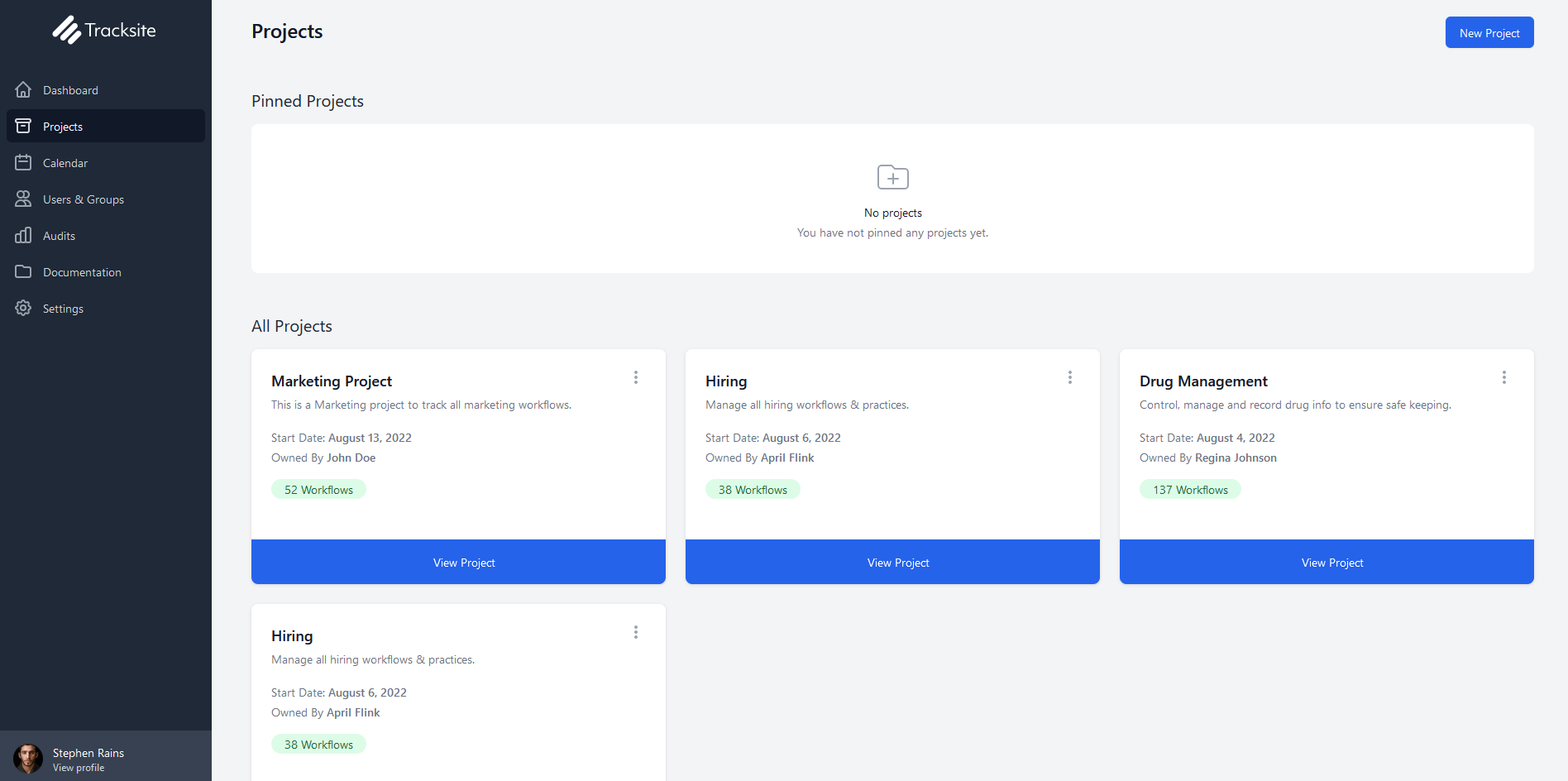
Task: Click the Tracksite logo icon
Action: (66, 31)
